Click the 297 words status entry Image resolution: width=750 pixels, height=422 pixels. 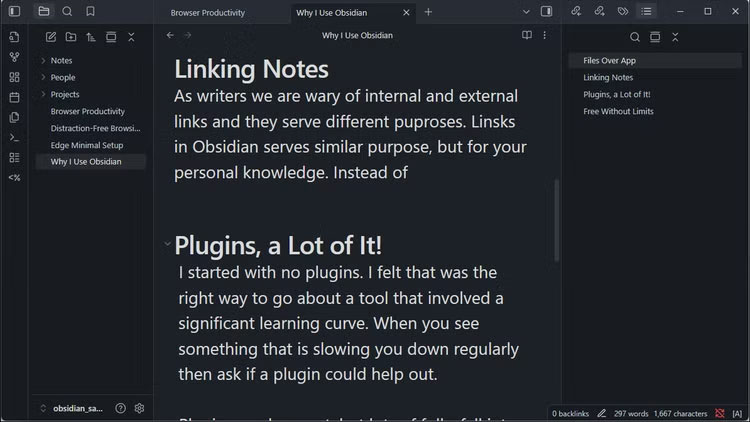(x=630, y=413)
